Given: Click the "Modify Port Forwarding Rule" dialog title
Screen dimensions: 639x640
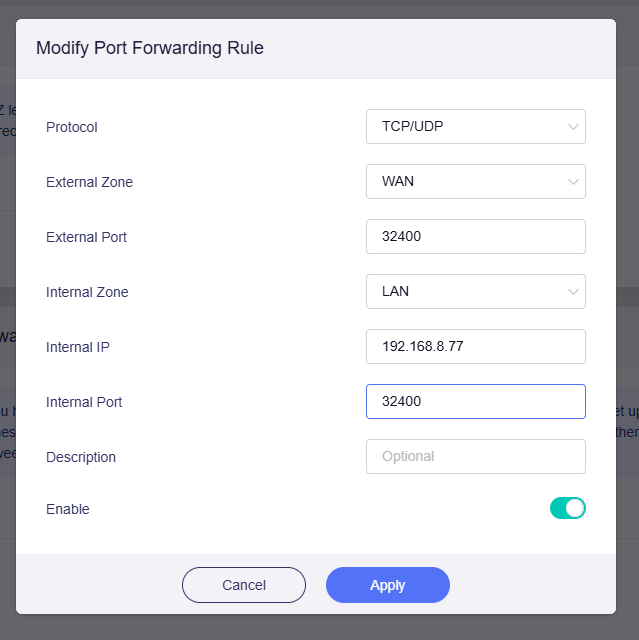Looking at the screenshot, I should pyautogui.click(x=150, y=48).
